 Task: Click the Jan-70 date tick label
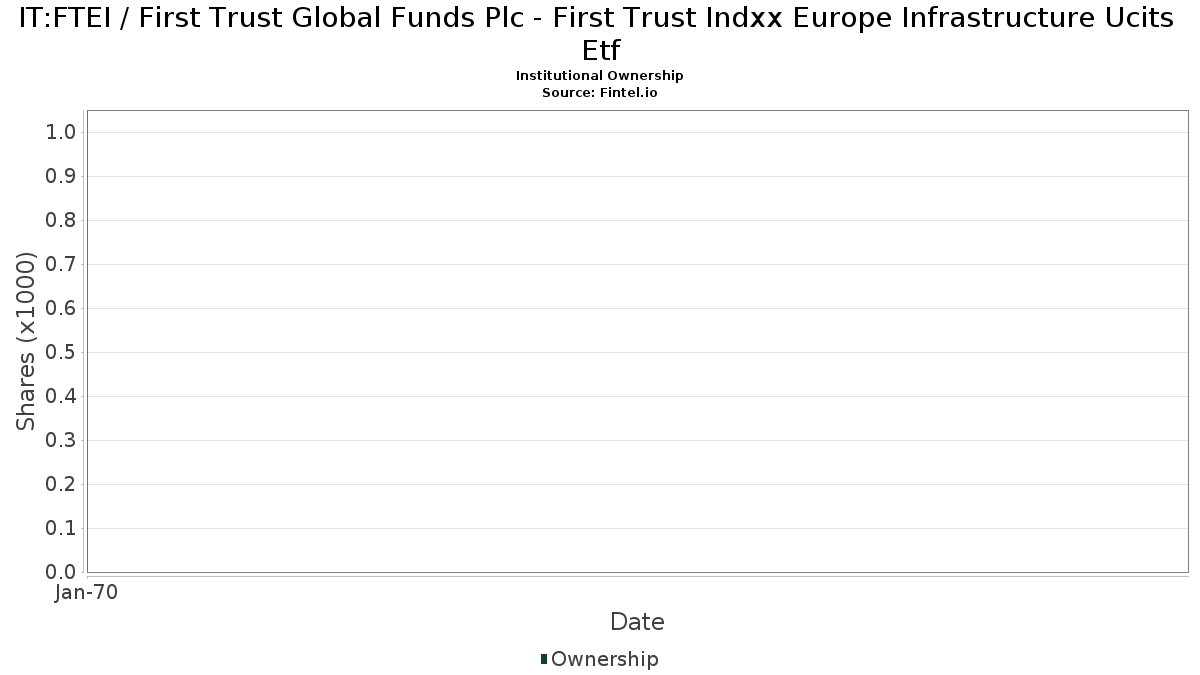pyautogui.click(x=87, y=593)
